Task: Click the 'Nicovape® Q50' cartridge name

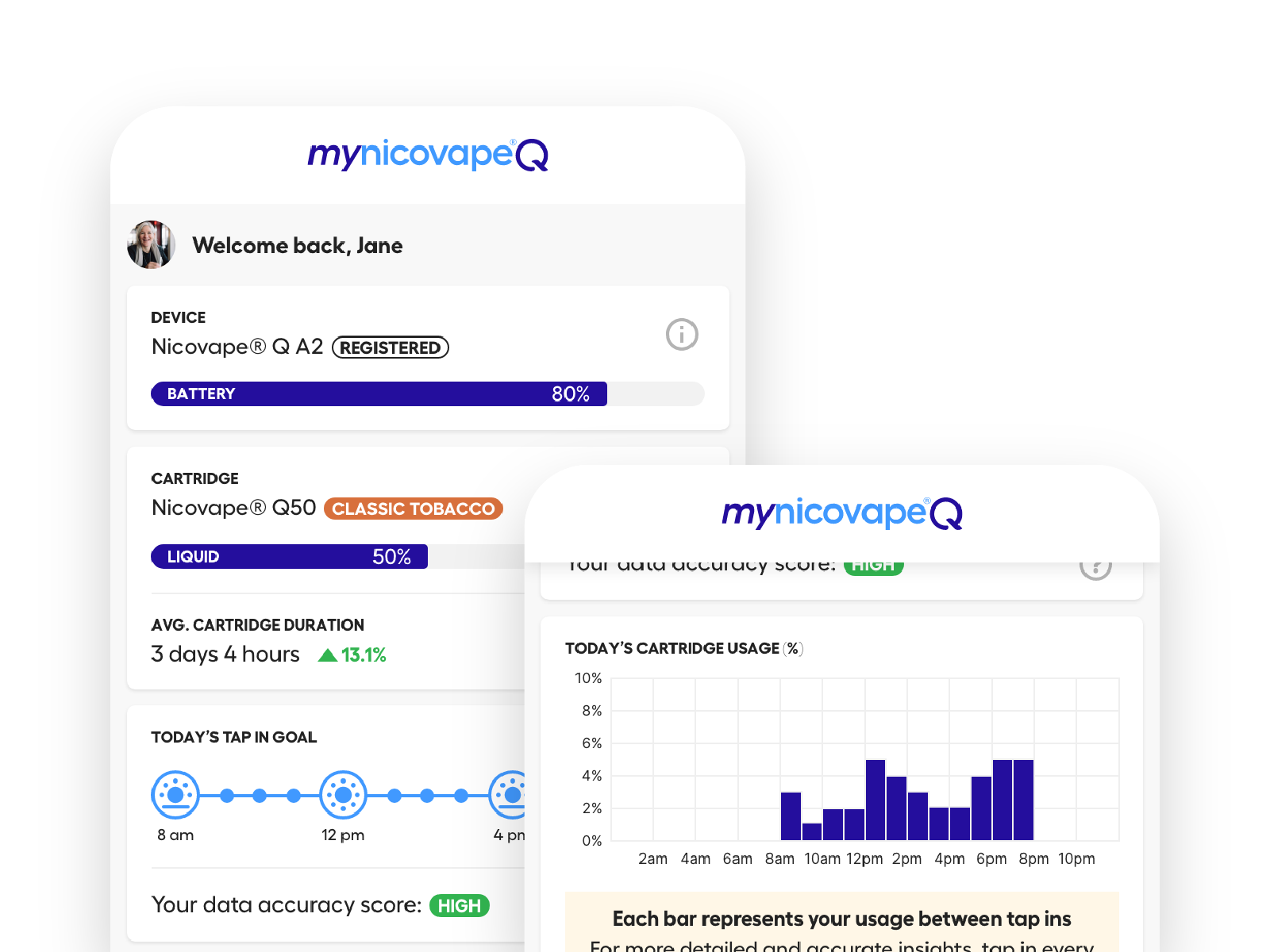Action: tap(234, 508)
